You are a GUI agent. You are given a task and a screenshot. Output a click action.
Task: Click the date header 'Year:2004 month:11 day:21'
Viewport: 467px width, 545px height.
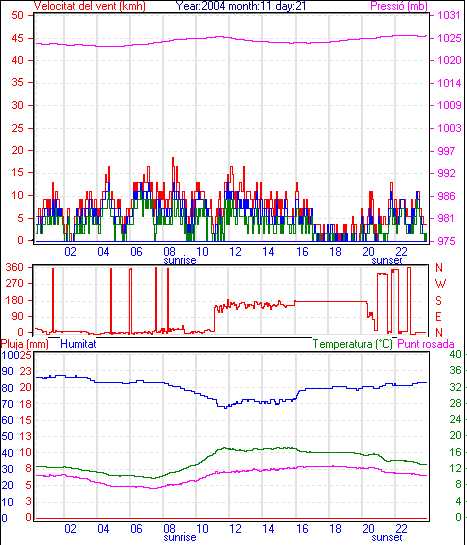240,6
